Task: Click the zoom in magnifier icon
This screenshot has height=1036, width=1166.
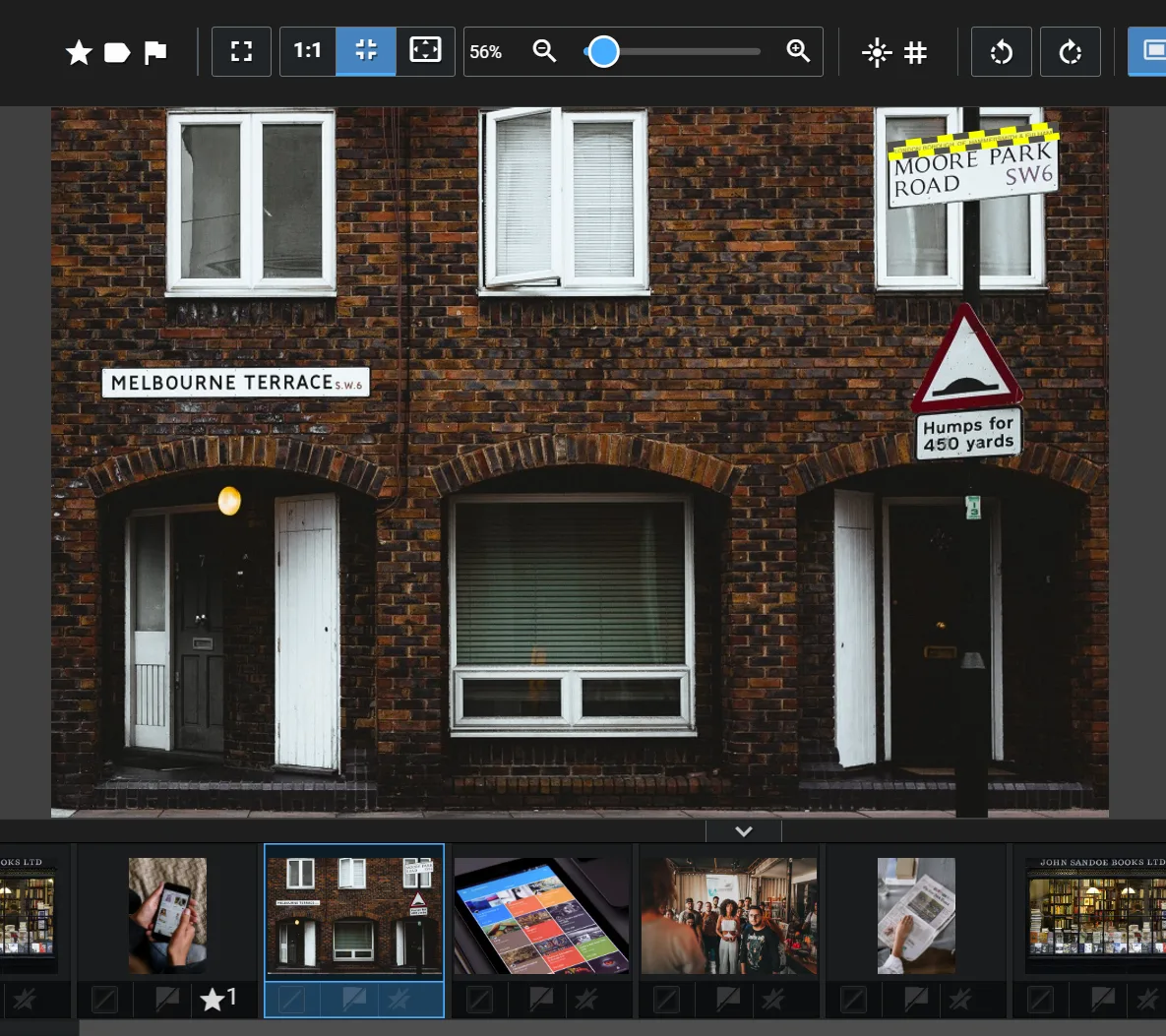Action: (x=798, y=51)
